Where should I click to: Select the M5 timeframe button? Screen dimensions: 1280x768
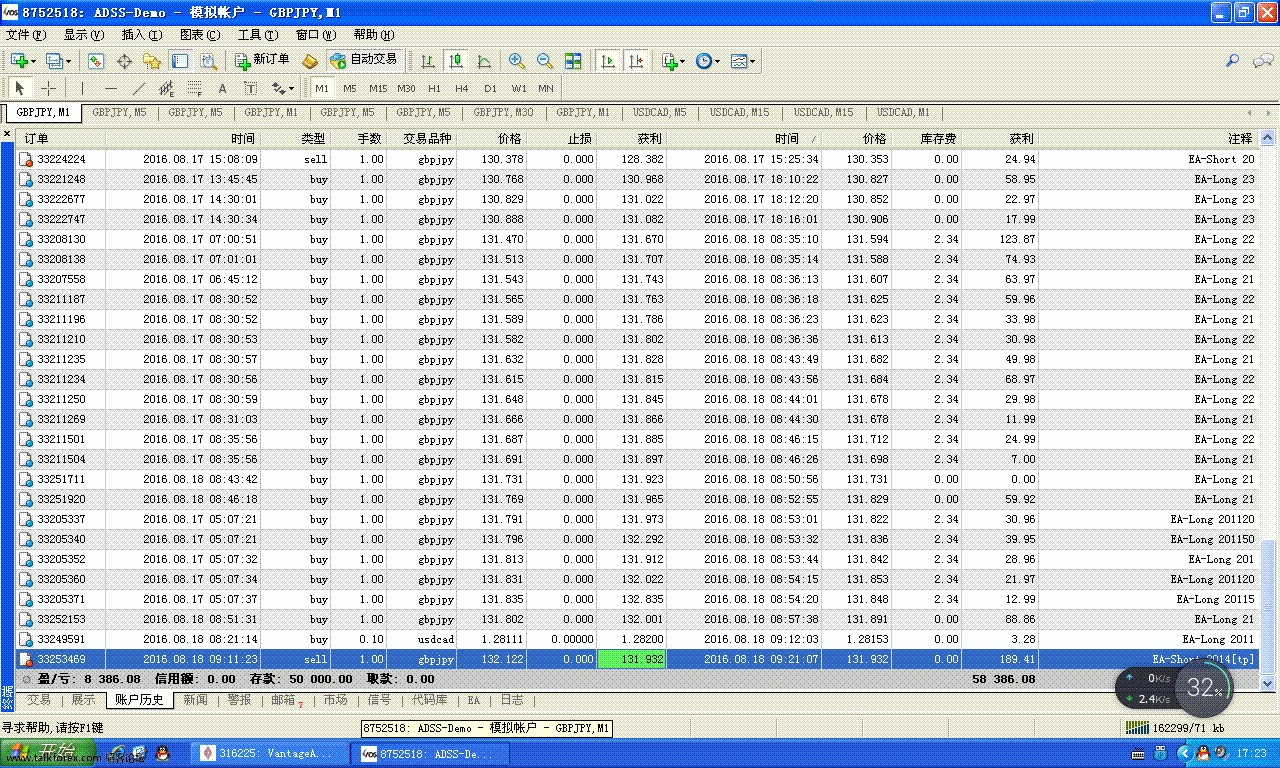(350, 88)
